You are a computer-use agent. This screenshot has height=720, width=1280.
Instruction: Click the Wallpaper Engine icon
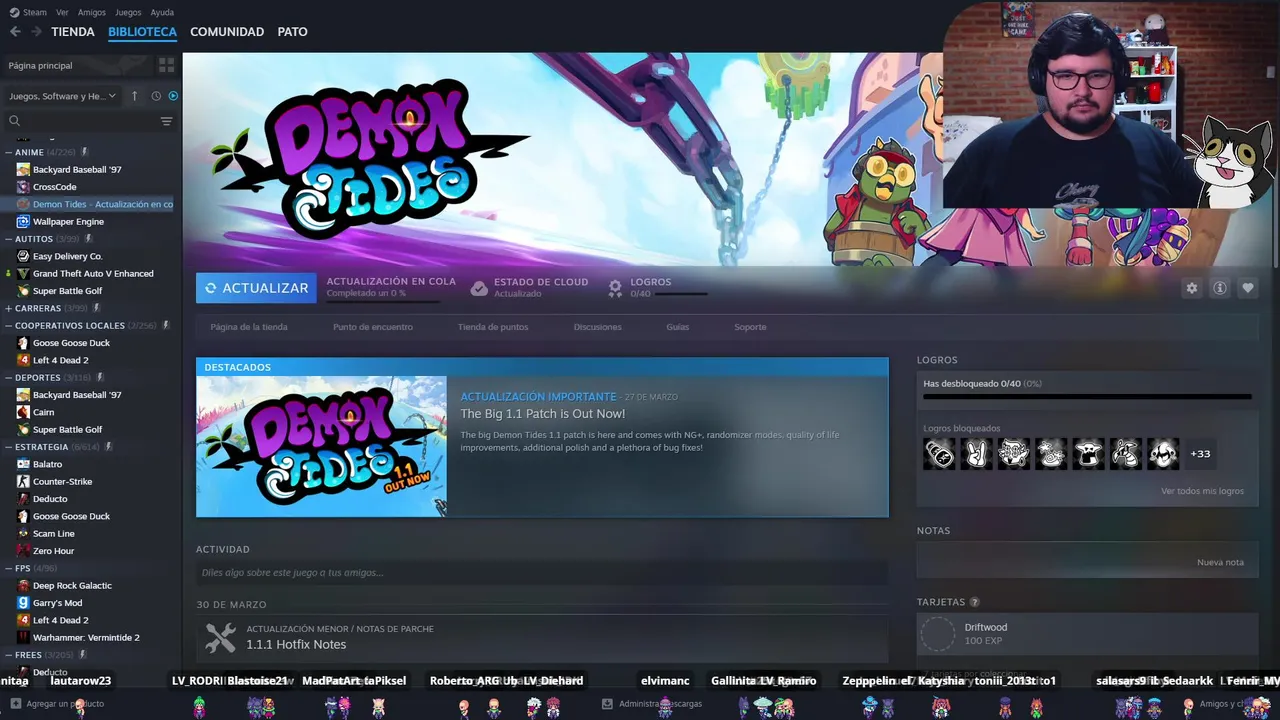click(x=23, y=222)
